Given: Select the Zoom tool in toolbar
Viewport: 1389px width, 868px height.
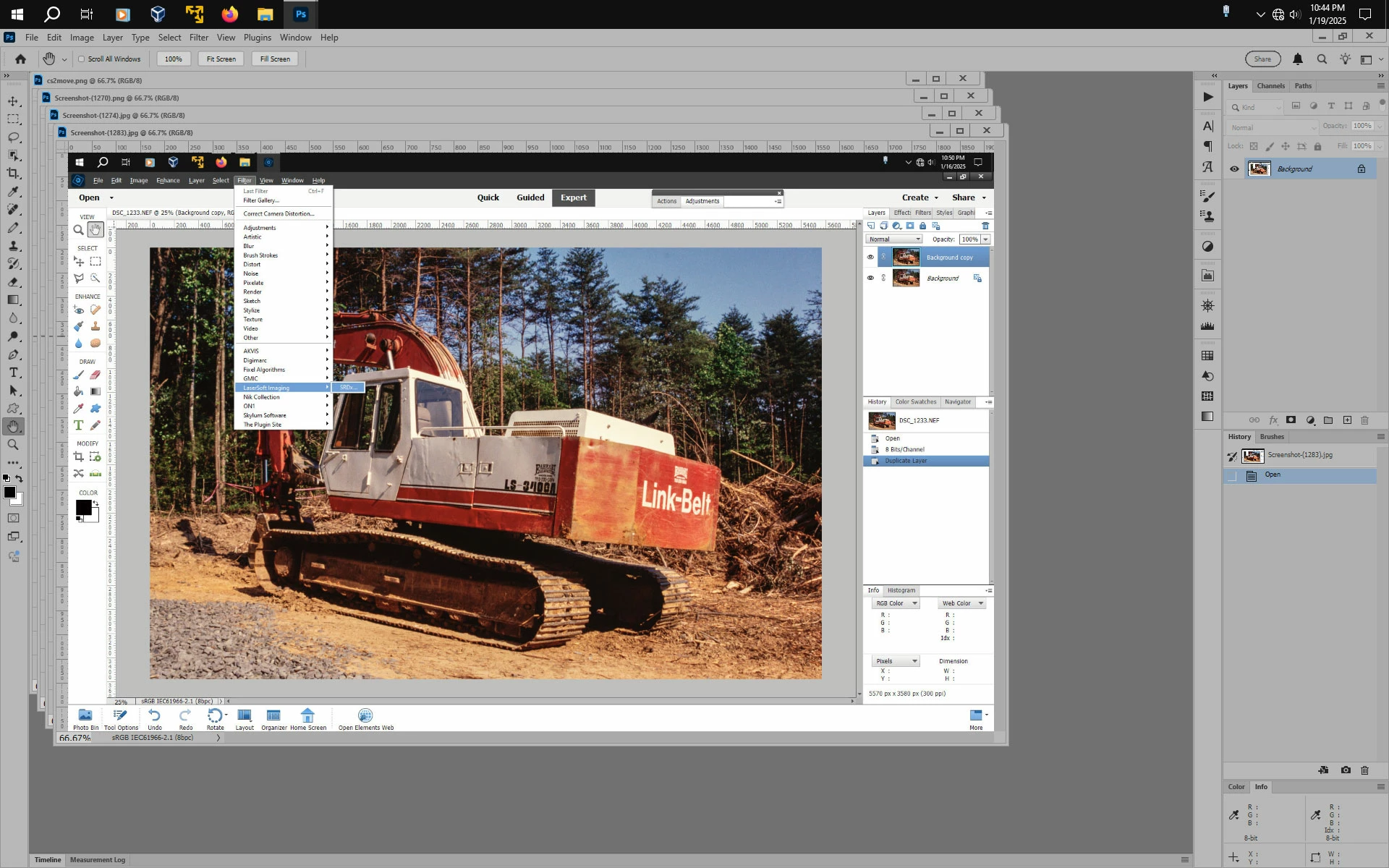Looking at the screenshot, I should pos(13,445).
